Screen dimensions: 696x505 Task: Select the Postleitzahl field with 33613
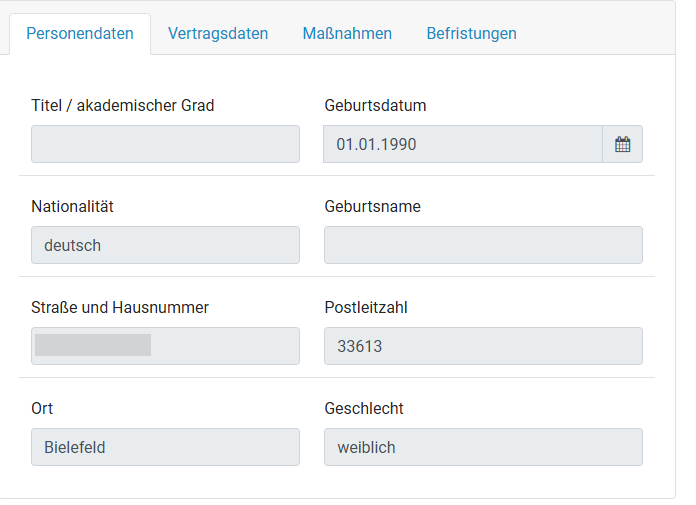pyautogui.click(x=483, y=346)
